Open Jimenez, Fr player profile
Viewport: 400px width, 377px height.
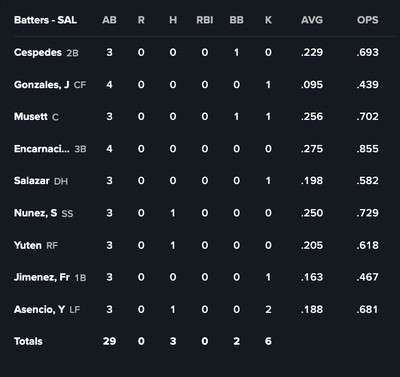tap(42, 277)
